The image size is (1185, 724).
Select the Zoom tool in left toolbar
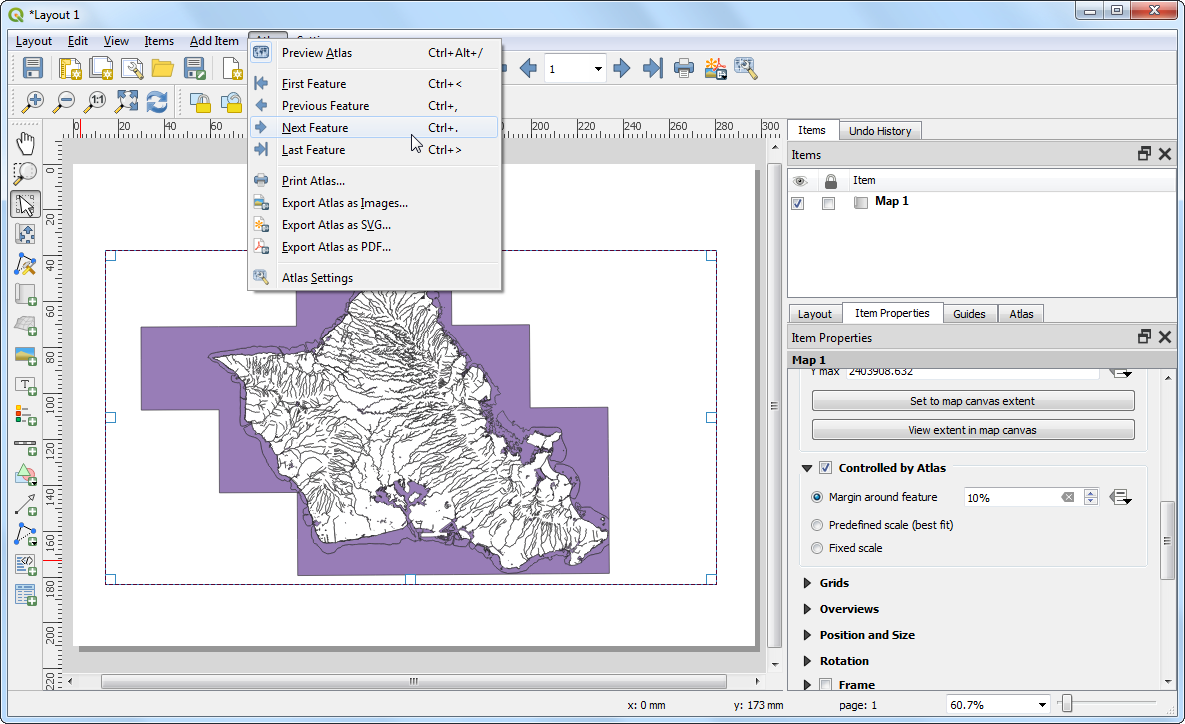pyautogui.click(x=26, y=174)
